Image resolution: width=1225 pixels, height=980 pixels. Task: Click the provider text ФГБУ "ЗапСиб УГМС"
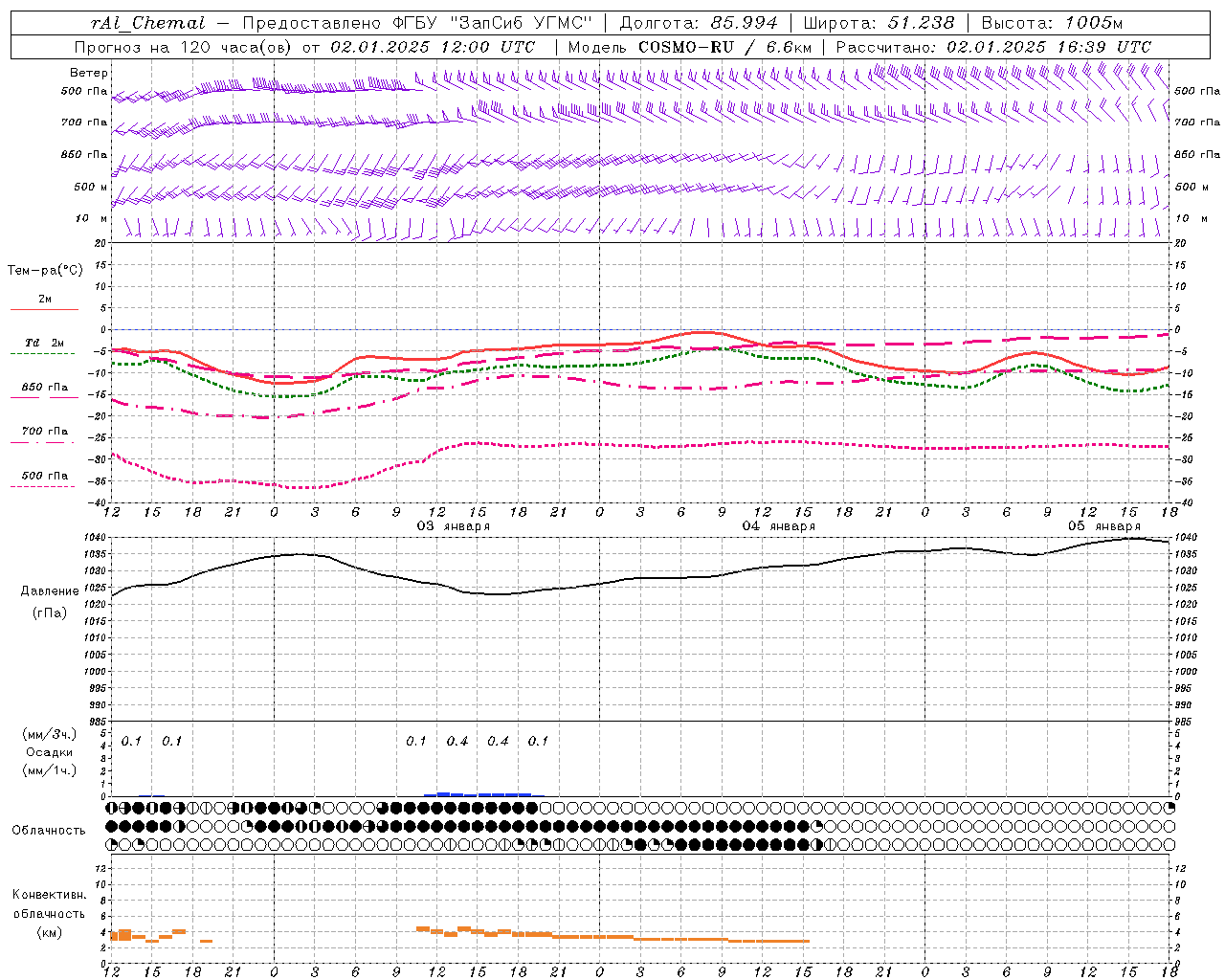point(492,23)
